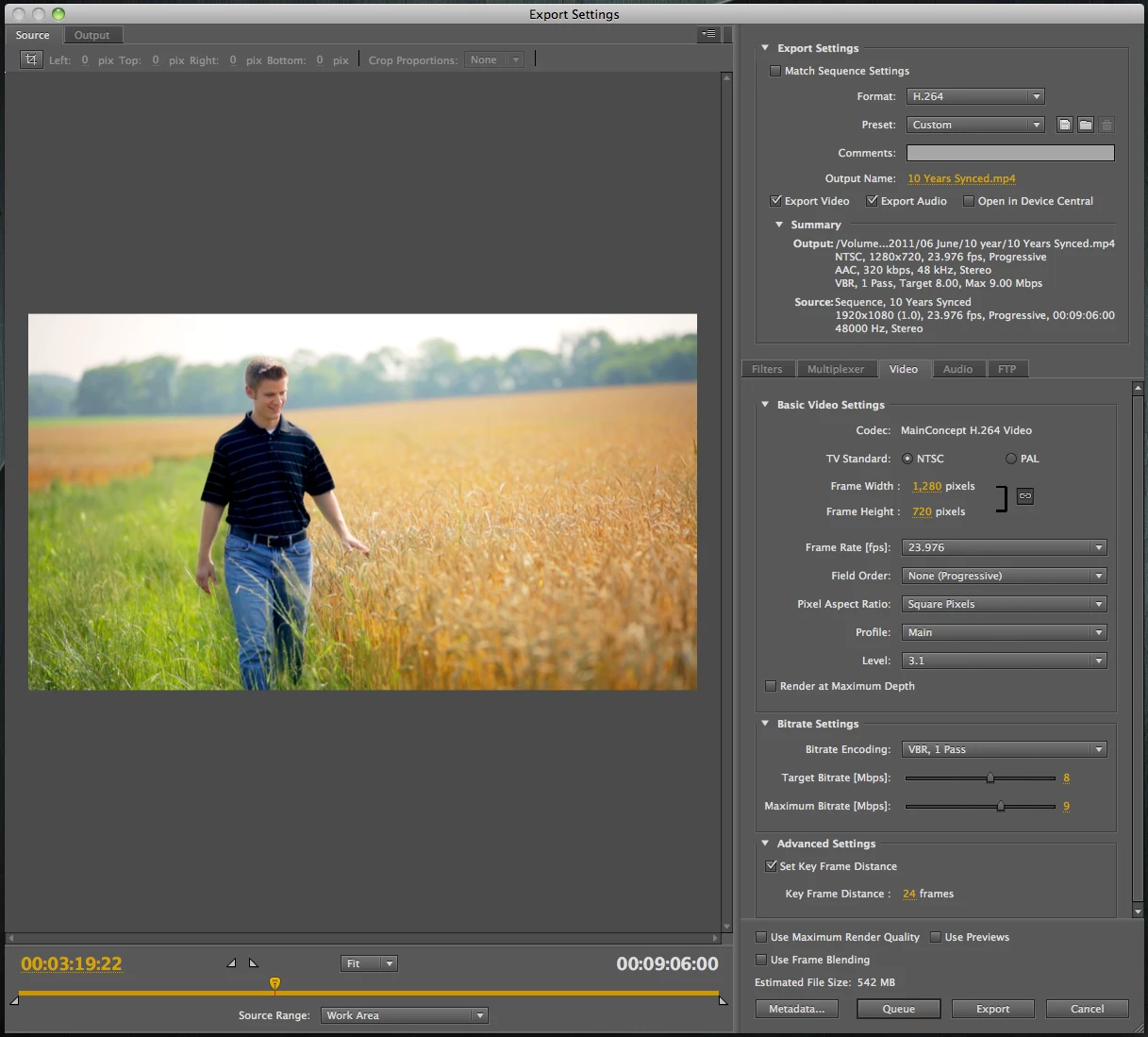Collapse the Basic Video Settings section
Screen dimensions: 1148x1037
coord(765,405)
